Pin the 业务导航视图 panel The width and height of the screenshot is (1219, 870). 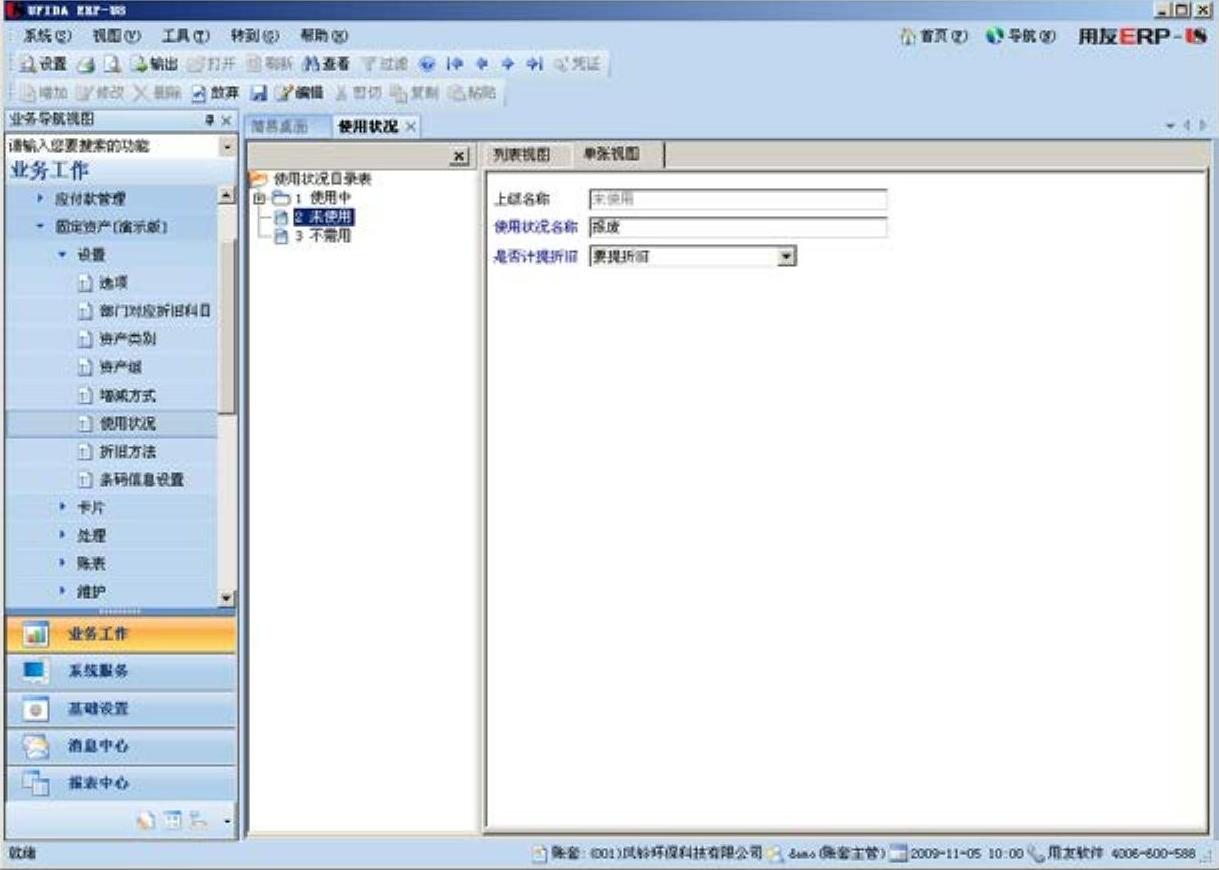(x=210, y=119)
